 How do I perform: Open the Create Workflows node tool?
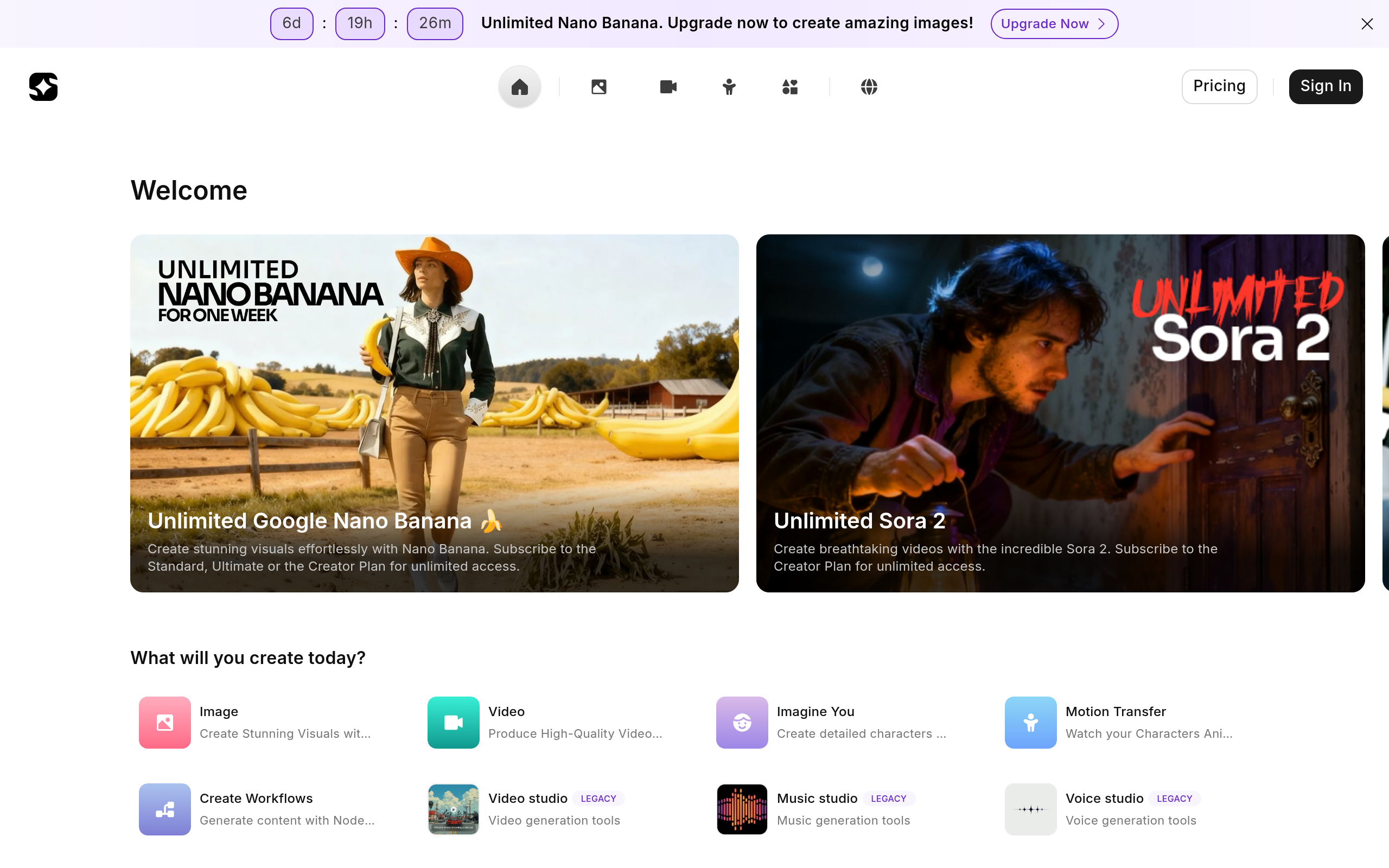pyautogui.click(x=165, y=809)
